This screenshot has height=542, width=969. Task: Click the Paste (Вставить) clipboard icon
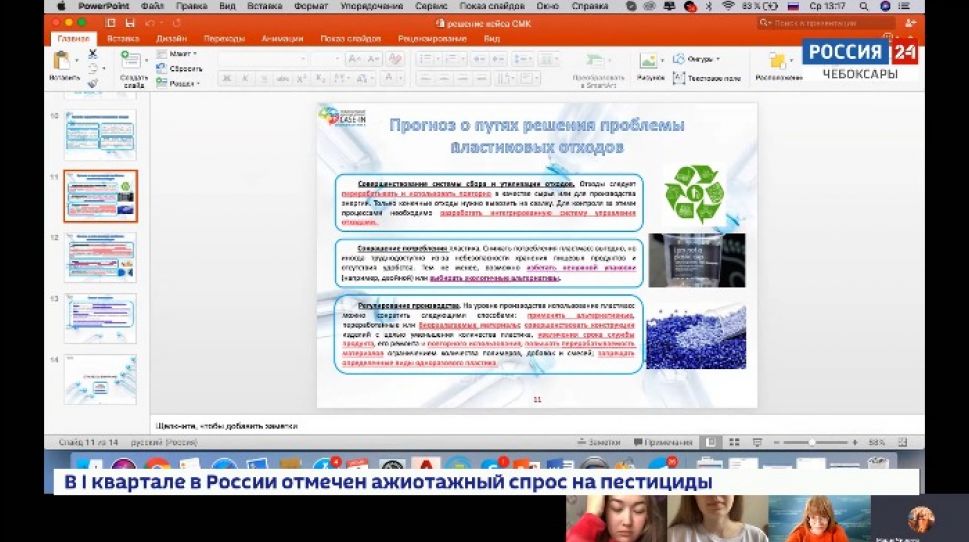point(61,61)
